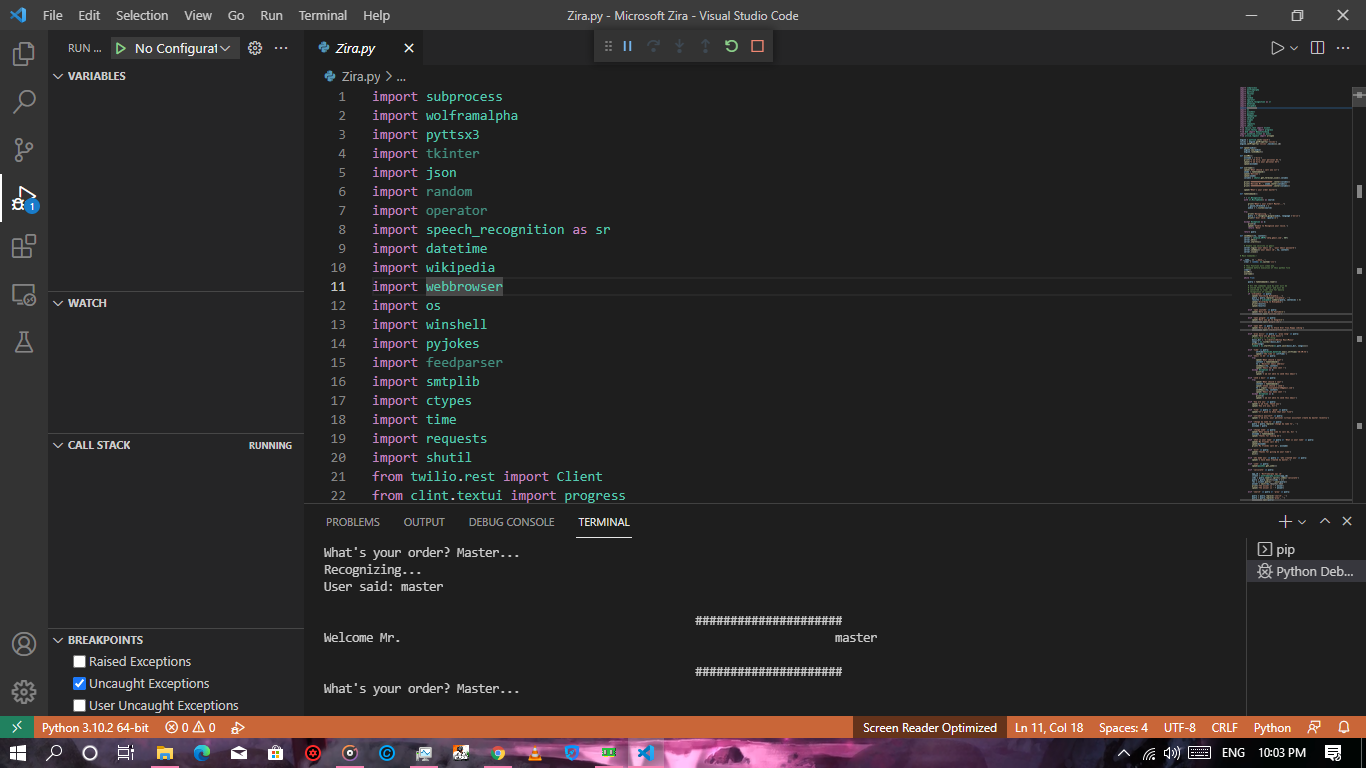Collapse the Call Stack section
This screenshot has height=768, width=1366.
[x=58, y=445]
